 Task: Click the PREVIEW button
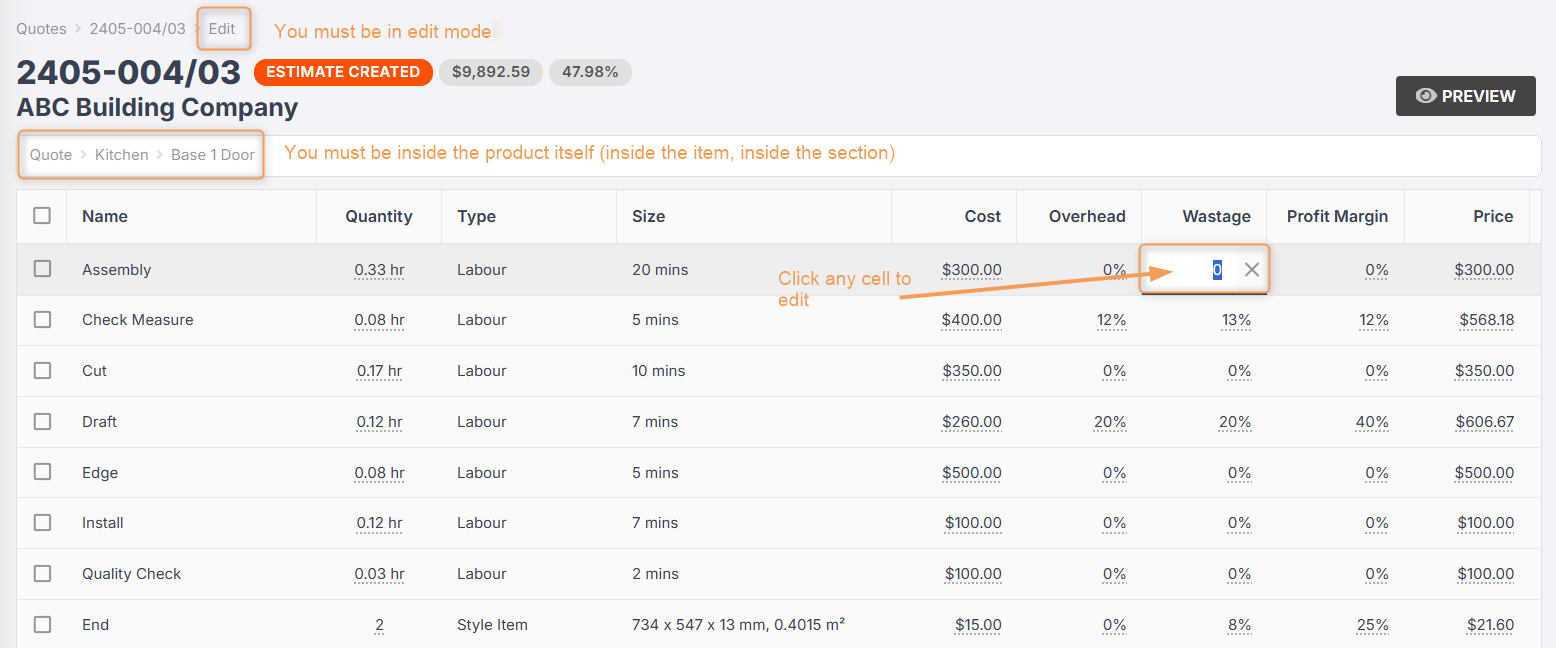point(1465,96)
